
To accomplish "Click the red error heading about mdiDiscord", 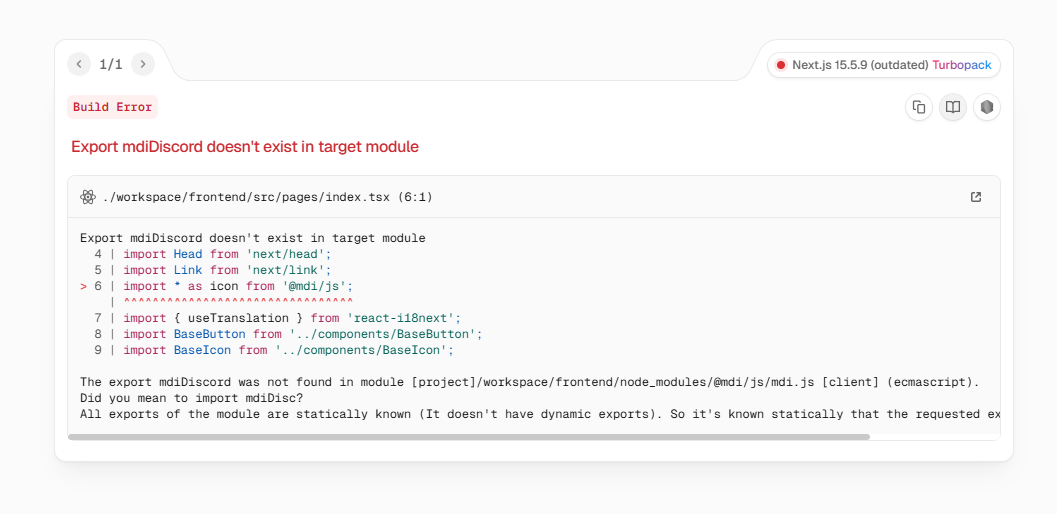I will (244, 147).
